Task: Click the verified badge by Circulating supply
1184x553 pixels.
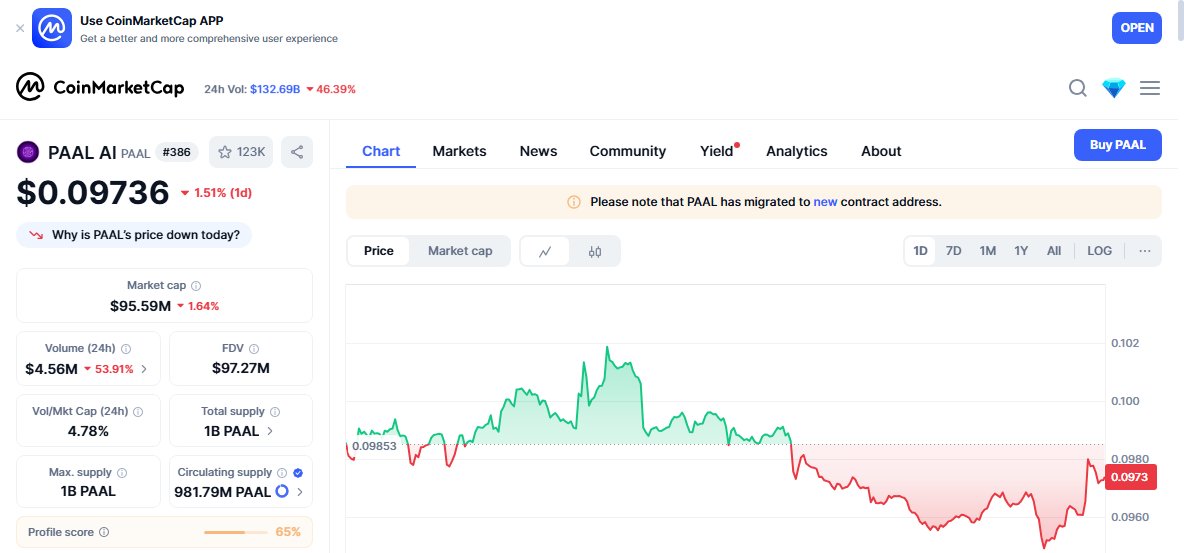Action: tap(298, 473)
